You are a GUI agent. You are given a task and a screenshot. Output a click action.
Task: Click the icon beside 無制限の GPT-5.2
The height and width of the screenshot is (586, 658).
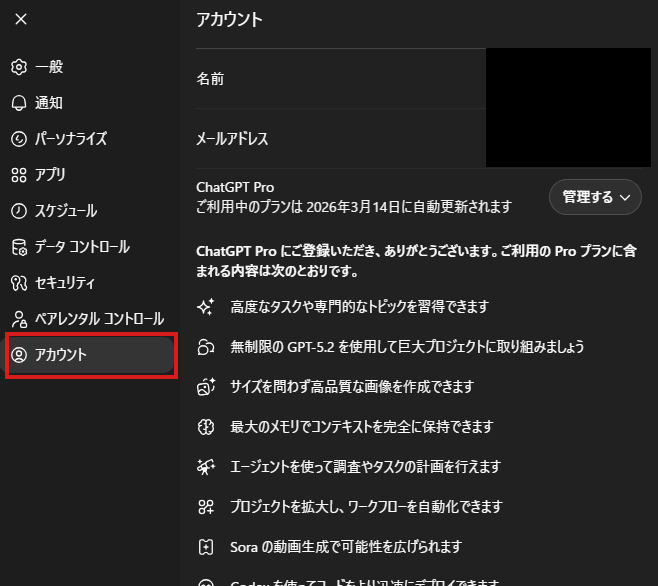[x=206, y=346]
